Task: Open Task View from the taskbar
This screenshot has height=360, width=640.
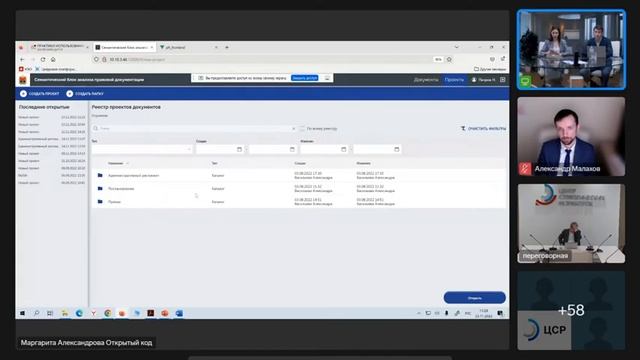Action: point(50,313)
